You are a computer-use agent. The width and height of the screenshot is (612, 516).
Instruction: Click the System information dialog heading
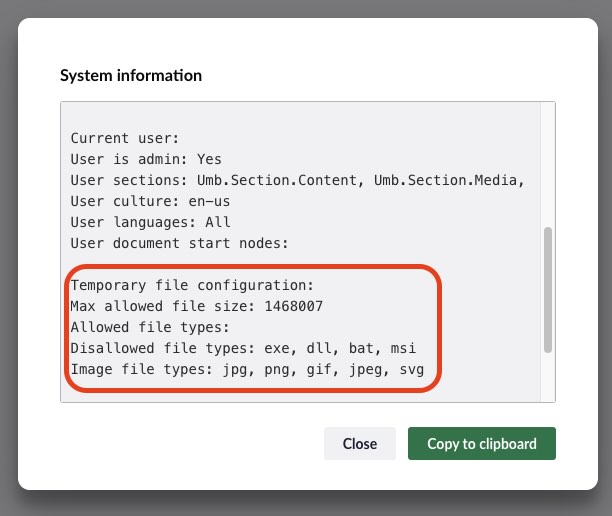coord(131,75)
